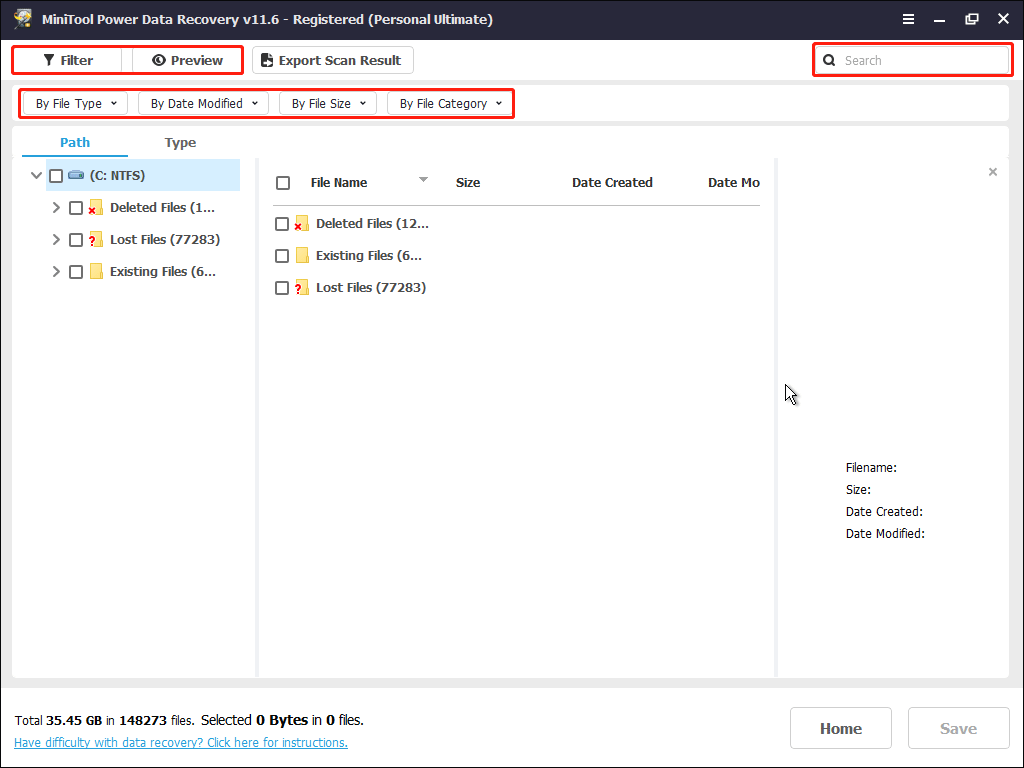The height and width of the screenshot is (768, 1024).
Task: Open the By File Size dropdown
Action: coord(328,103)
